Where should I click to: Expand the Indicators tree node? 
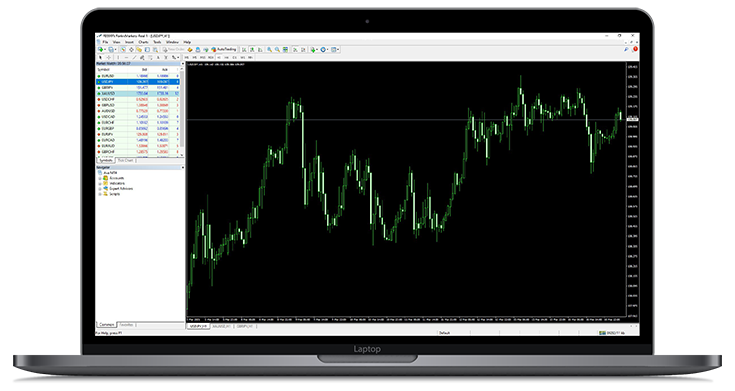pos(100,183)
